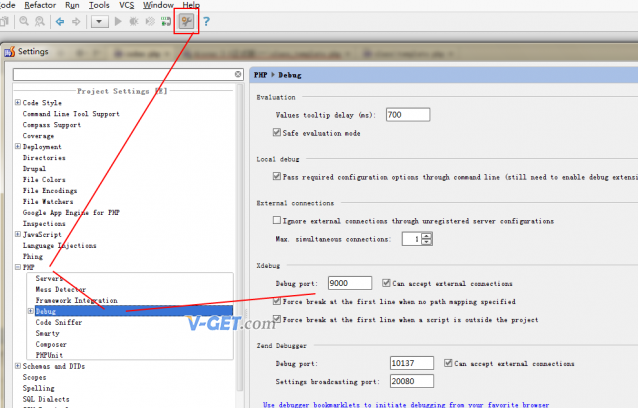This screenshot has height=408, width=638.
Task: Toggle Safe evaluation mode checkbox
Action: (277, 133)
